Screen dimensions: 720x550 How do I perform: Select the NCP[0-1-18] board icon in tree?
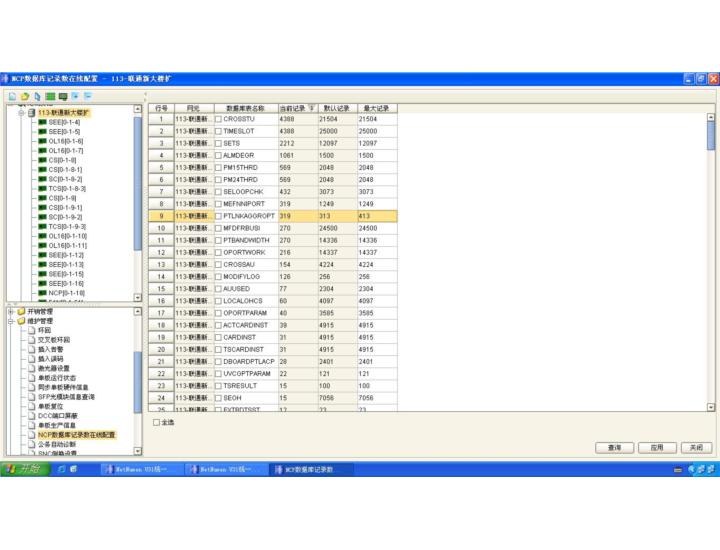[42, 292]
